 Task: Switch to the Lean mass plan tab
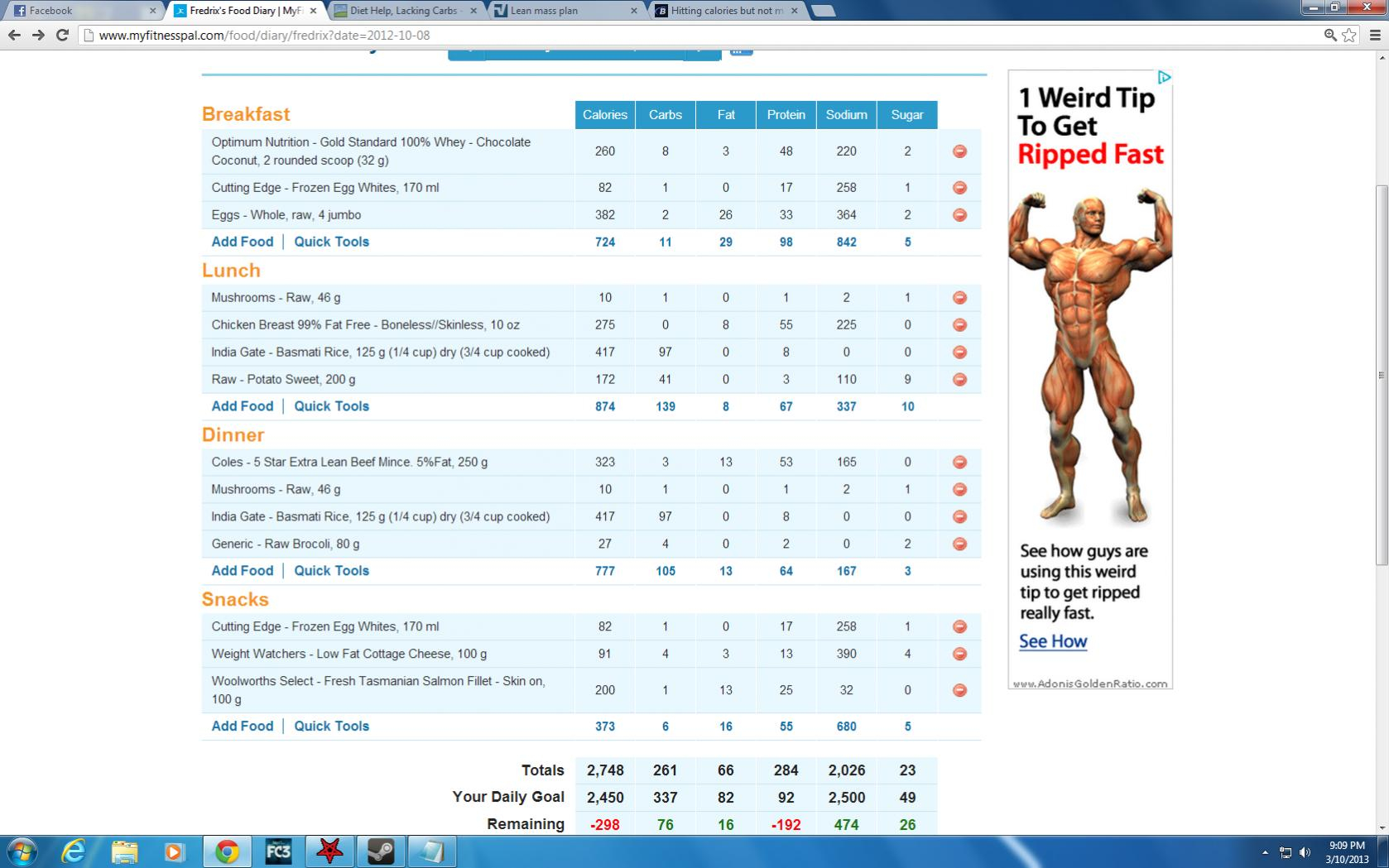[565, 11]
